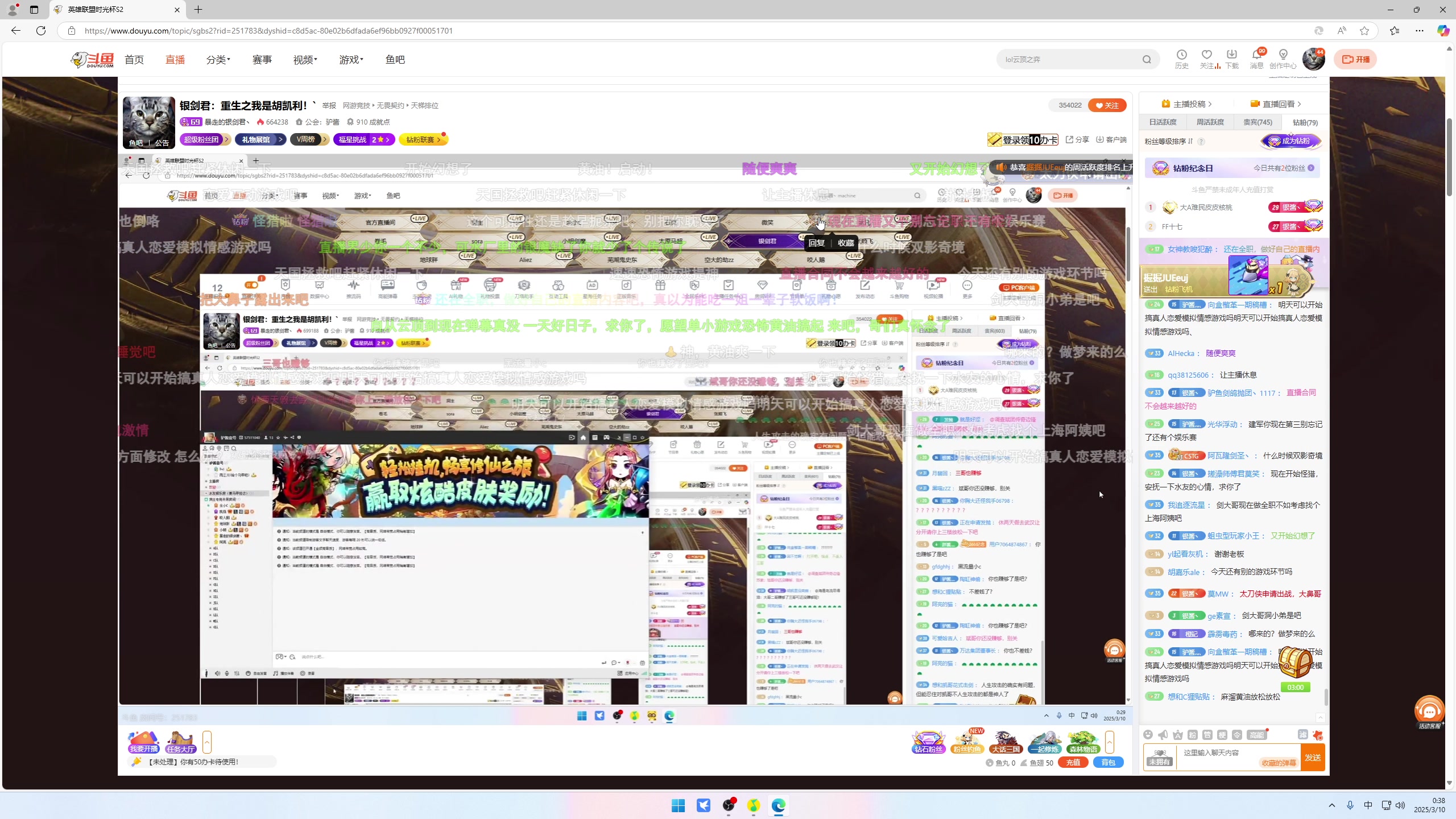Viewport: 1456px width, 819px height.
Task: Click the streamer cat avatar thumbnail
Action: (x=148, y=122)
